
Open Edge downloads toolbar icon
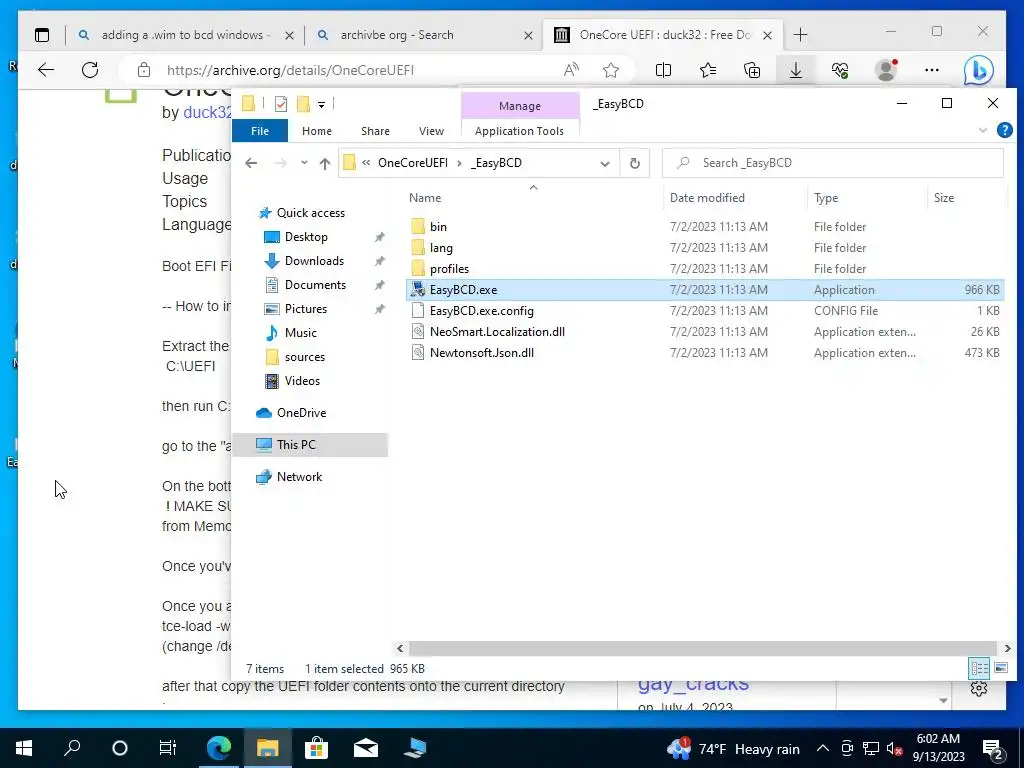795,70
